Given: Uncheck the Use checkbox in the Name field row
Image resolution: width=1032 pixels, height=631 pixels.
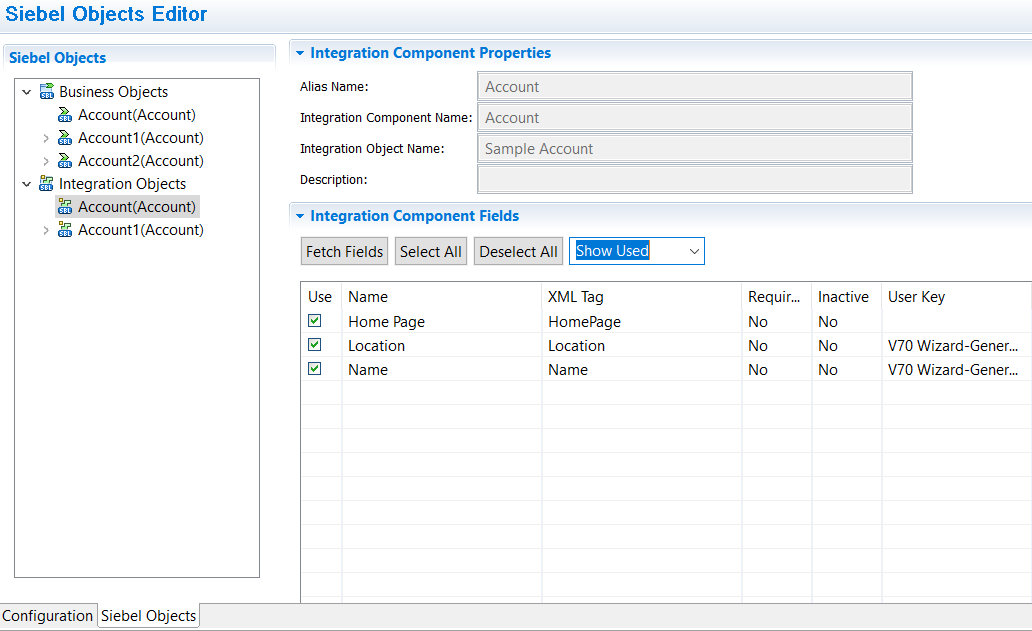Looking at the screenshot, I should 315,369.
